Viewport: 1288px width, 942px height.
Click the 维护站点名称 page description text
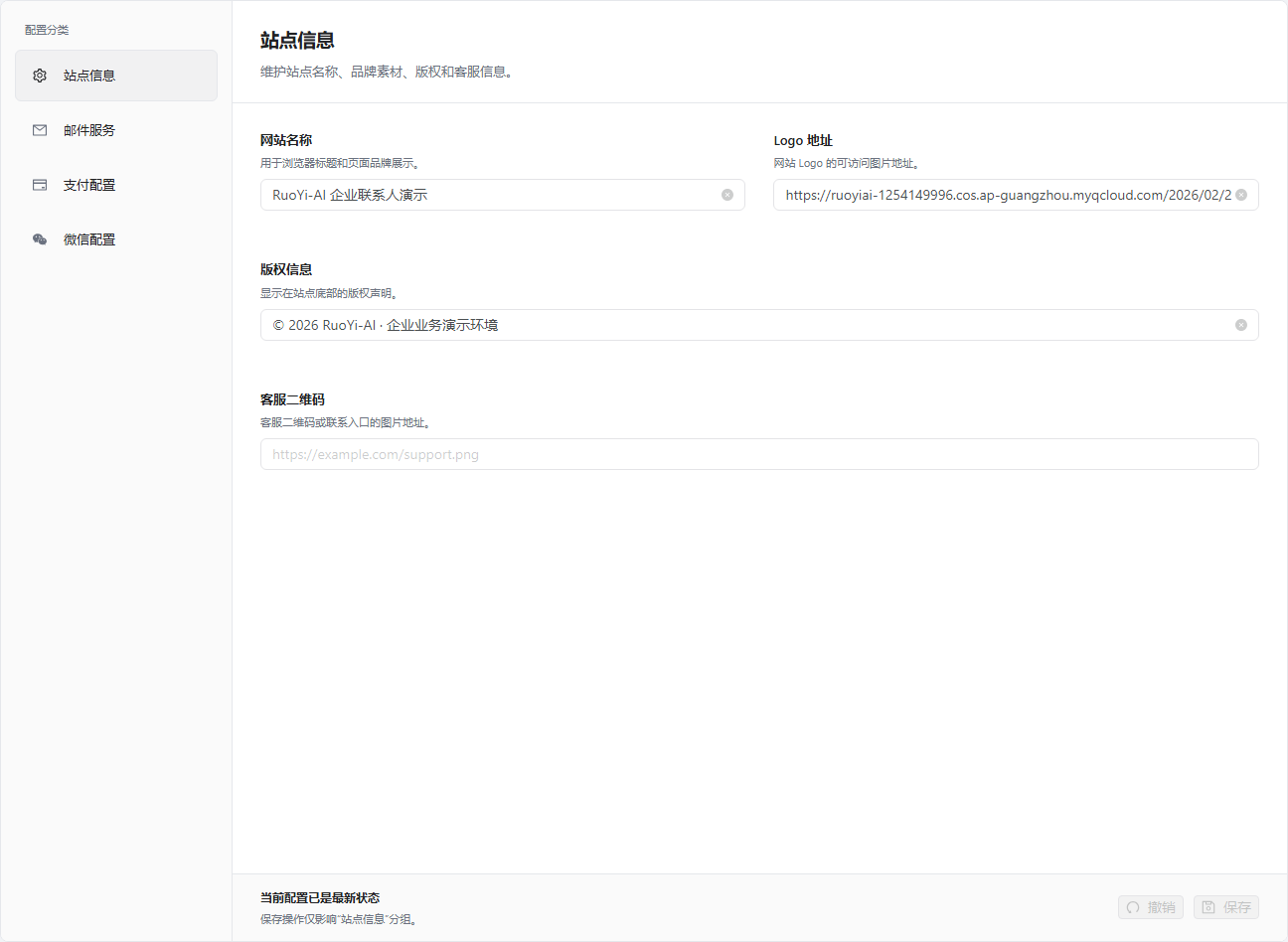click(387, 72)
